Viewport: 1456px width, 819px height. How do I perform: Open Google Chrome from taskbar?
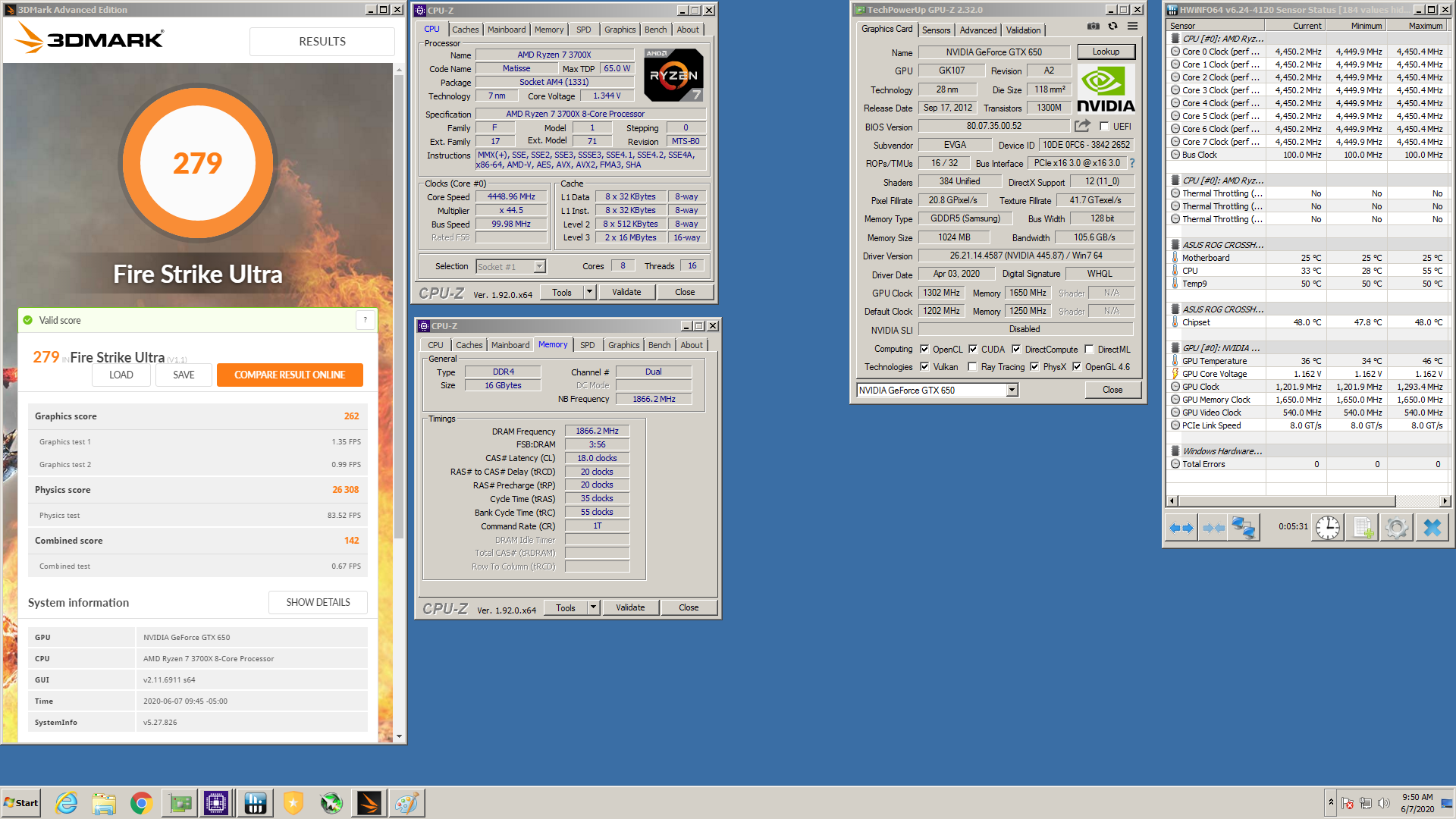pyautogui.click(x=141, y=803)
